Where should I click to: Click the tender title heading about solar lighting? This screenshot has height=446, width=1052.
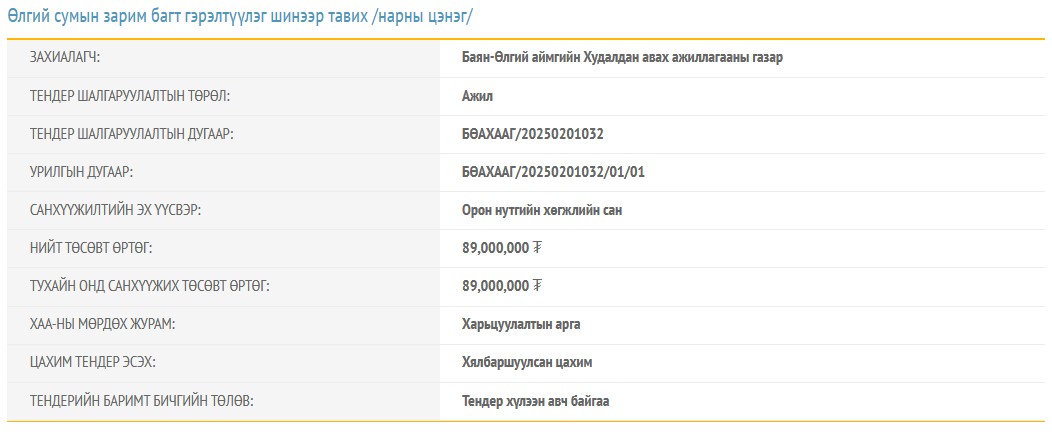240,17
